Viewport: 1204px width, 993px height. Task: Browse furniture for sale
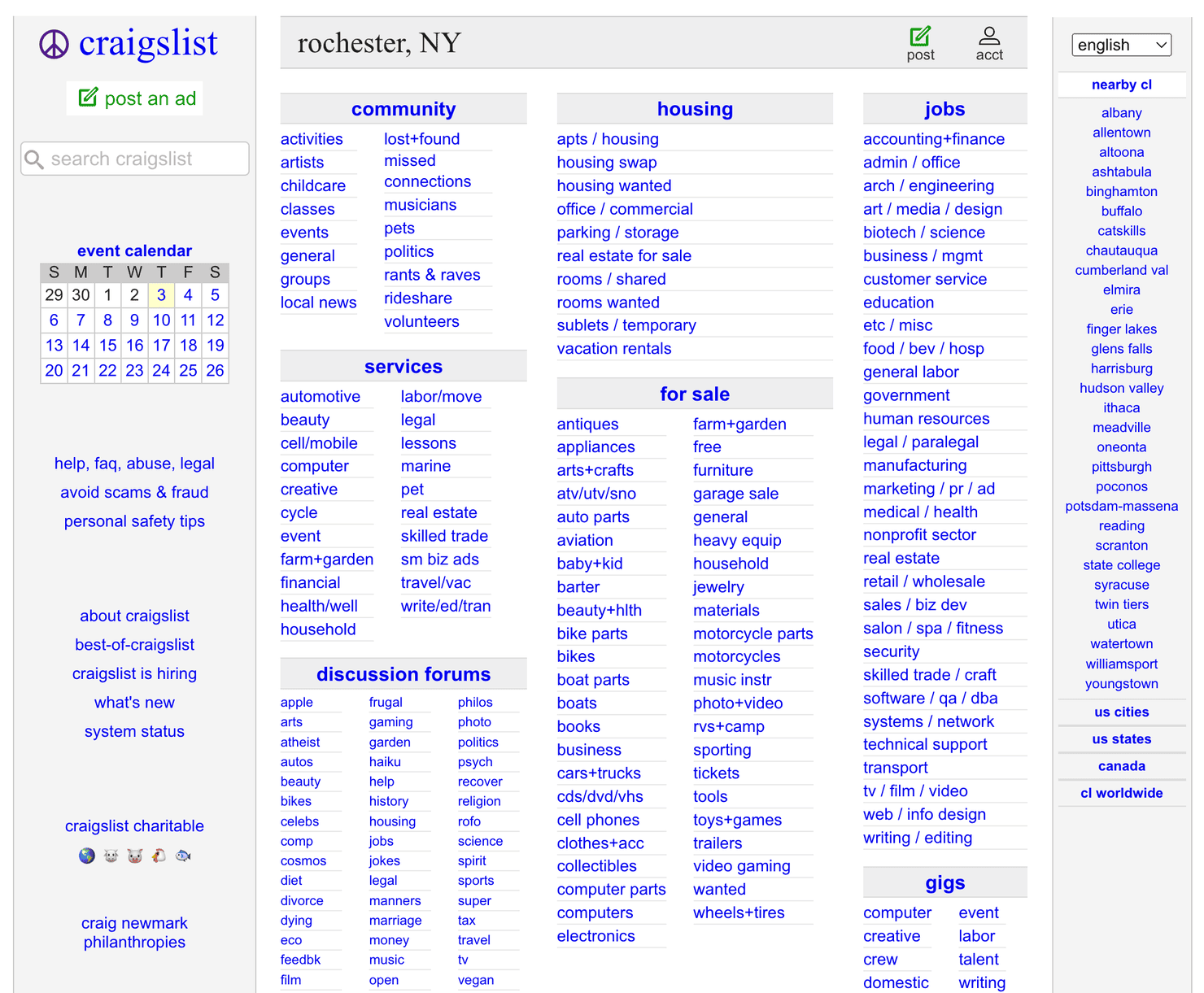(722, 470)
